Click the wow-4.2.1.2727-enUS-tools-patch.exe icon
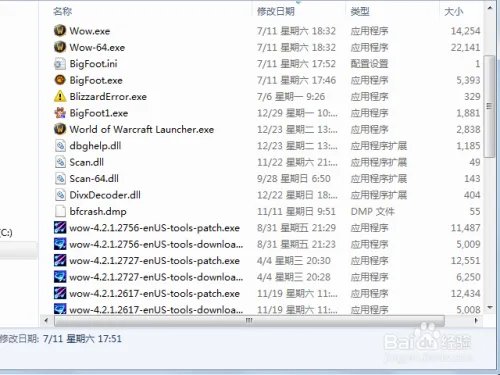The width and height of the screenshot is (500, 375). coord(60,260)
